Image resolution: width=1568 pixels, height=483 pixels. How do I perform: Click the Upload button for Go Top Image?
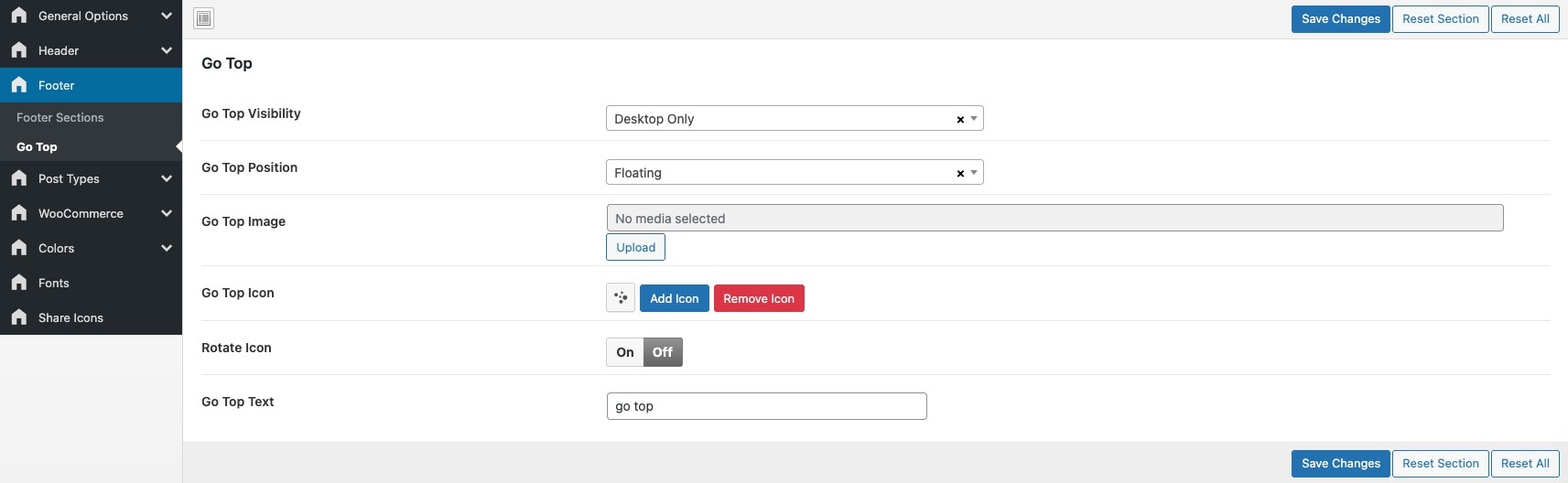pyautogui.click(x=635, y=248)
